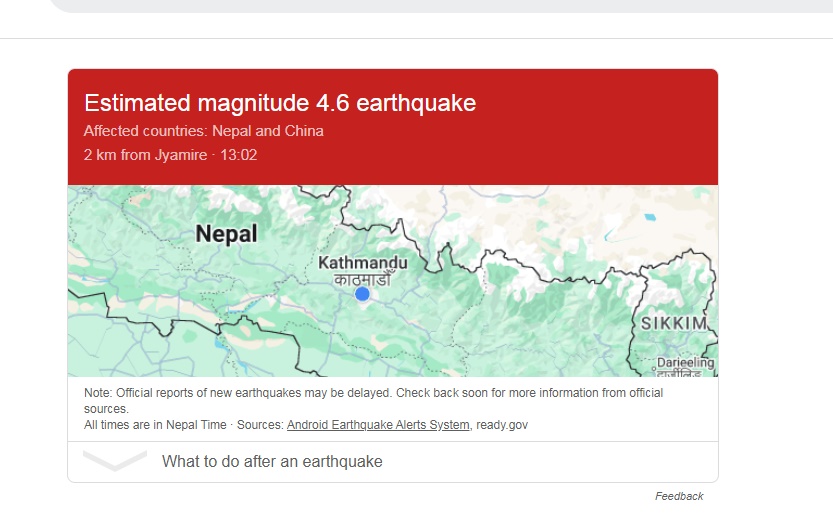Click the 'Estimated magnitude 4.6 earthquake' heading
This screenshot has height=525, width=833.
point(280,103)
